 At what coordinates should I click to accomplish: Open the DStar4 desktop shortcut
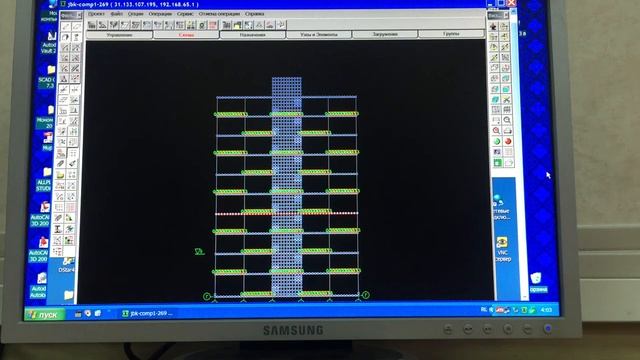pos(67,265)
